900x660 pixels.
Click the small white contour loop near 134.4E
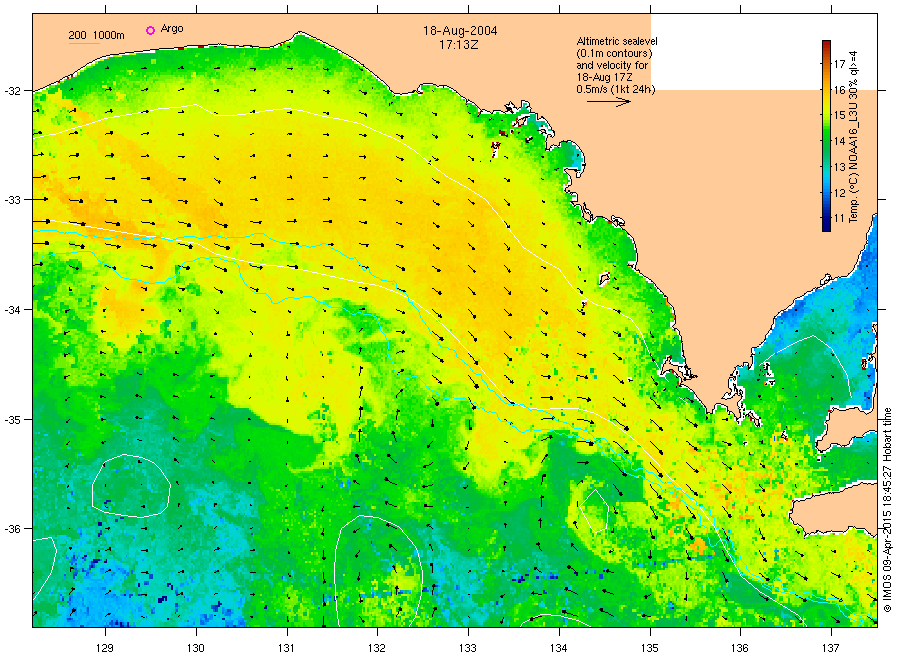[593, 511]
